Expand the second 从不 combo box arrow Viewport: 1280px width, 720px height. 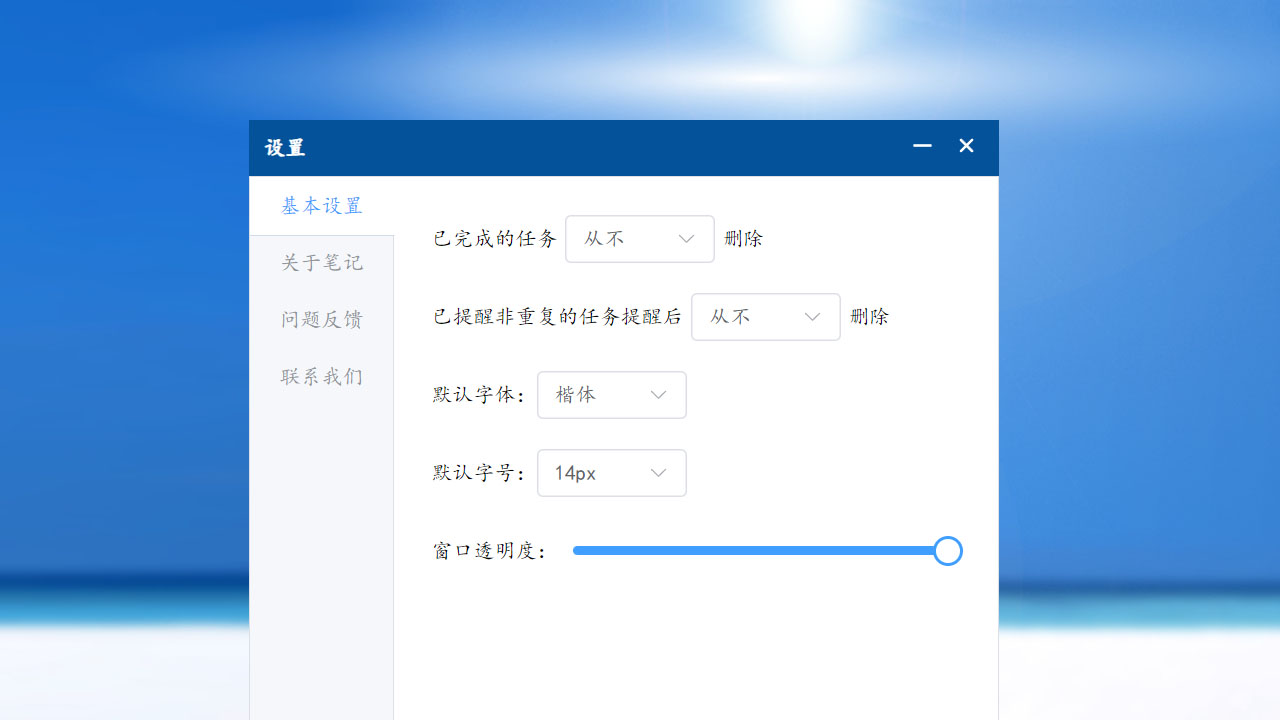[x=812, y=317]
